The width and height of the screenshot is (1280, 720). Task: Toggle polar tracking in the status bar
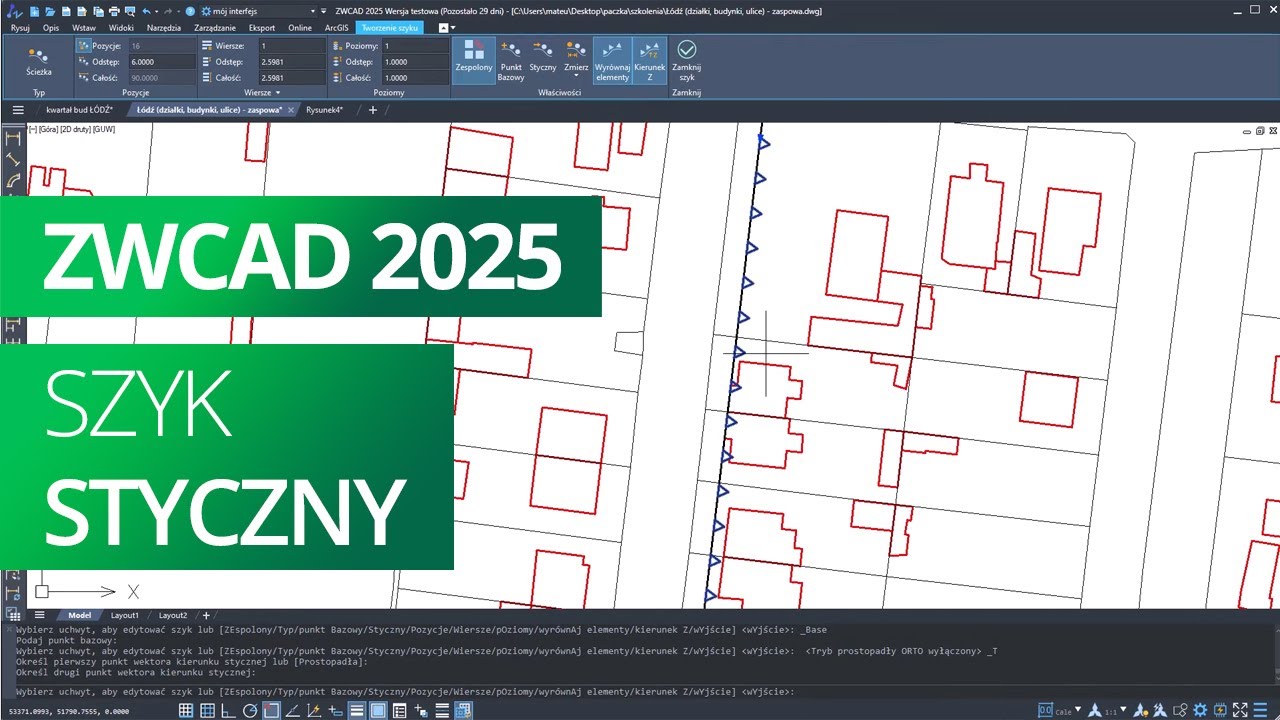pos(250,710)
